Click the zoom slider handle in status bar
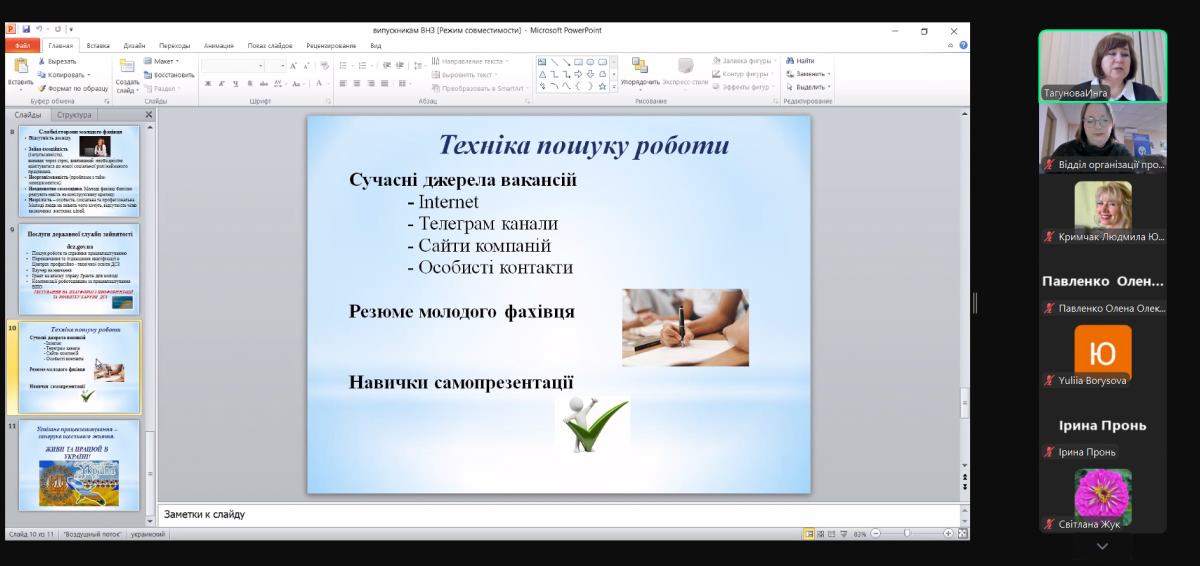The height and width of the screenshot is (566, 1200). (x=906, y=534)
